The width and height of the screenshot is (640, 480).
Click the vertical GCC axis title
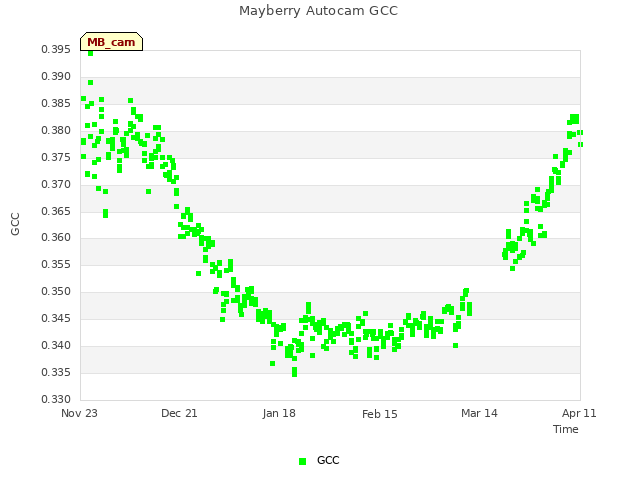coord(15,224)
